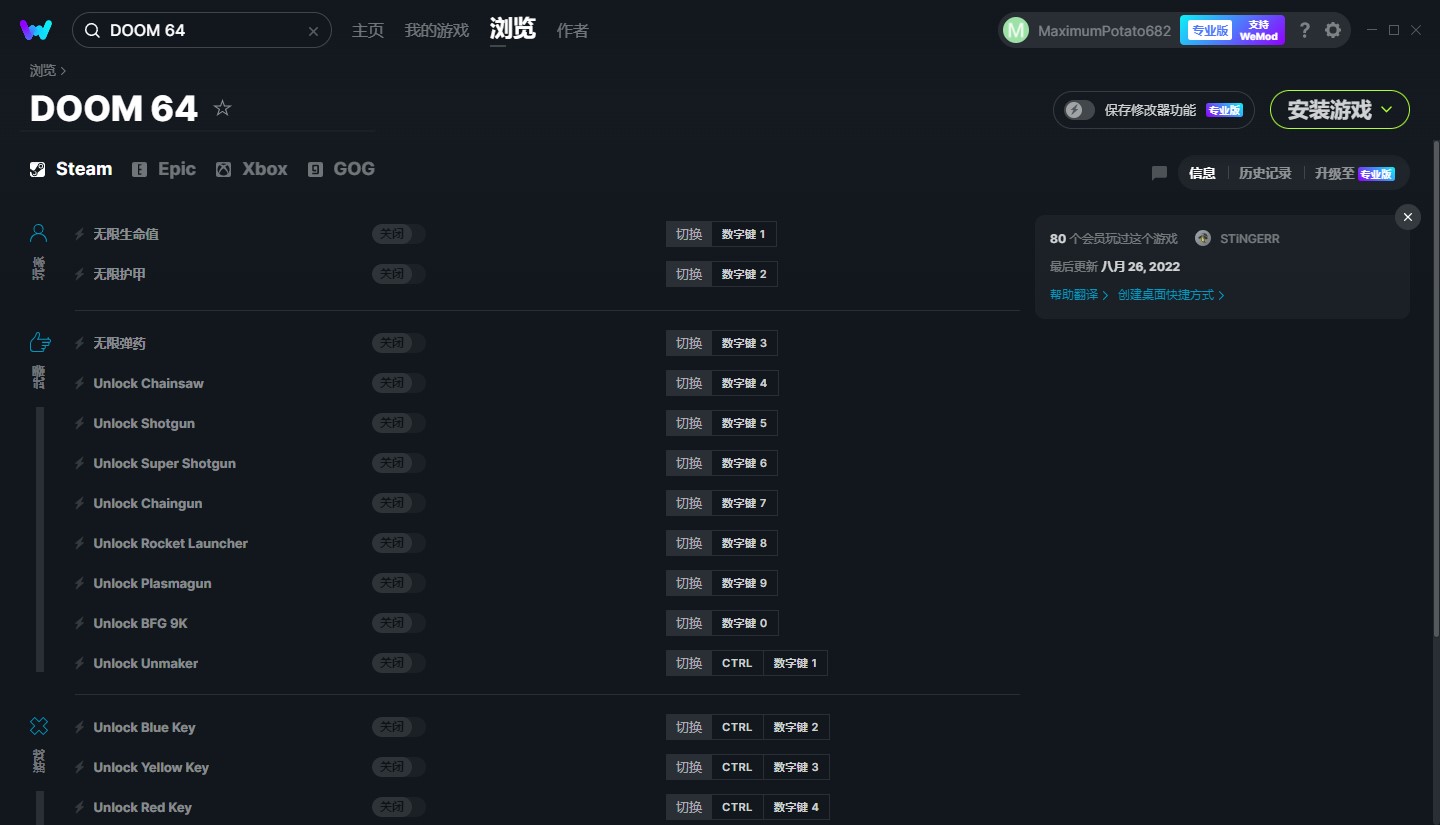1440x825 pixels.
Task: Click the WeMod logo icon
Action: tap(36, 30)
